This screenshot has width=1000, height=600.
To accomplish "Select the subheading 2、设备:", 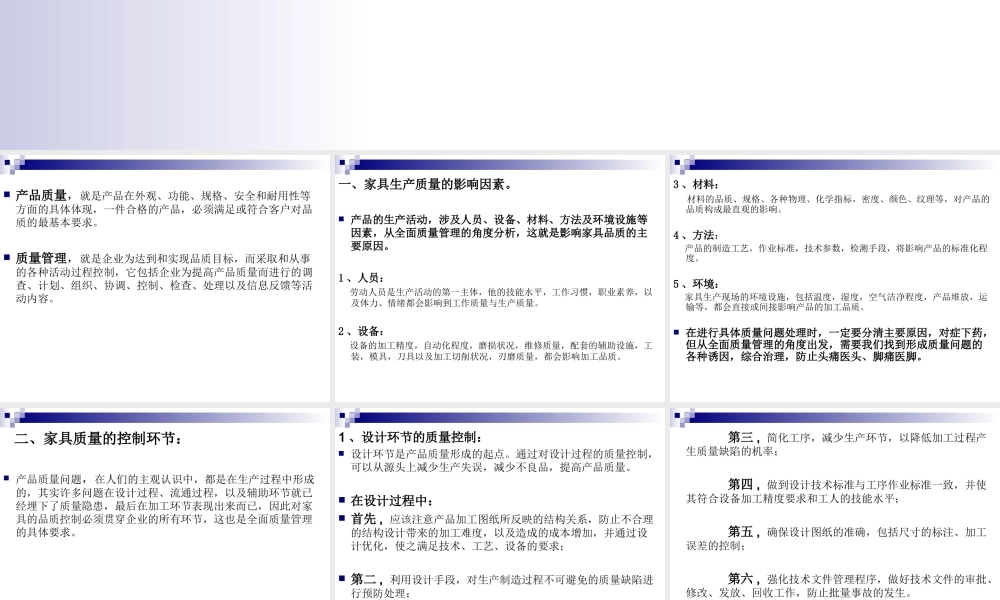I will tap(362, 332).
